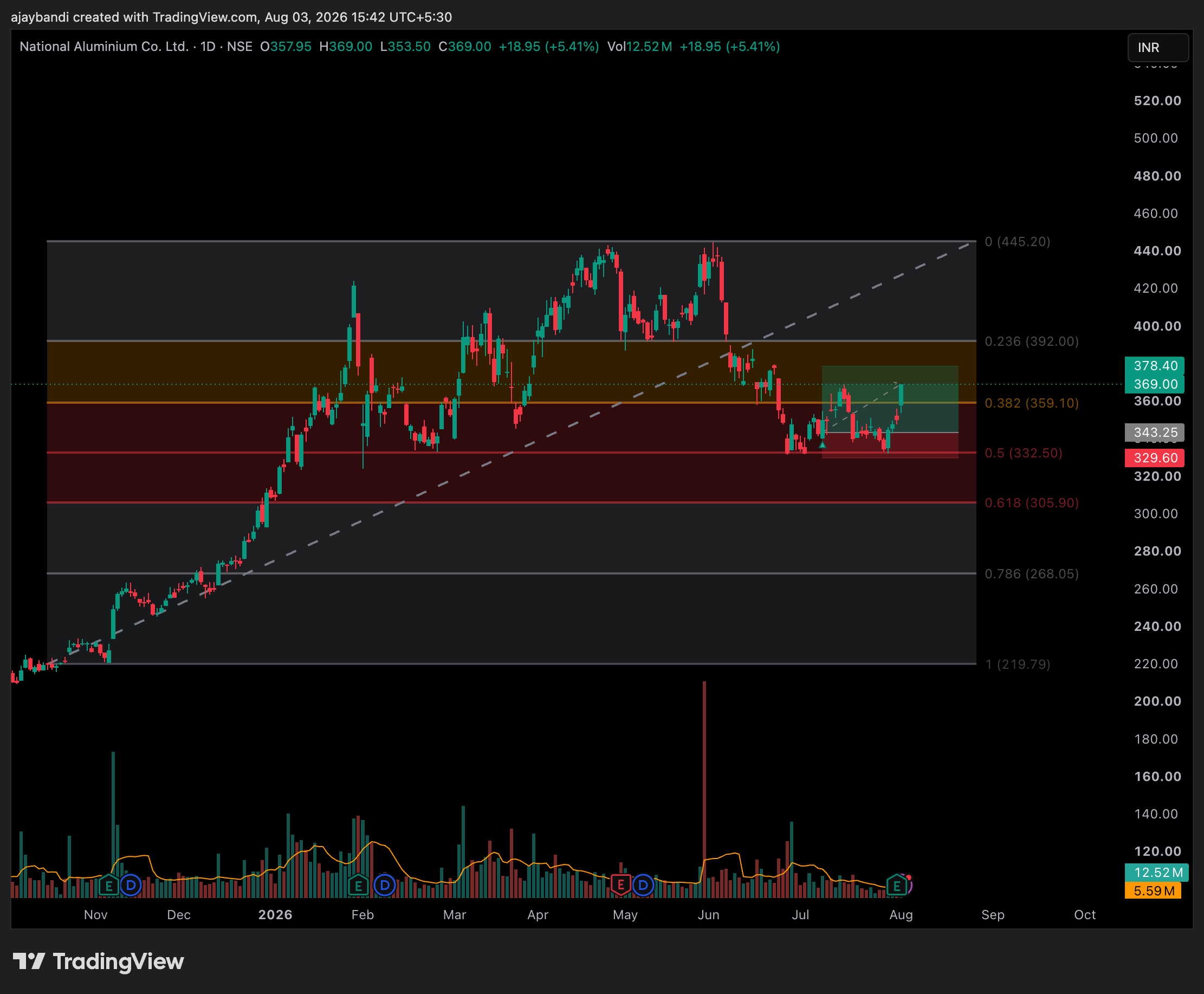1204x994 pixels.
Task: Click the latest green candle at 369
Action: (x=901, y=395)
